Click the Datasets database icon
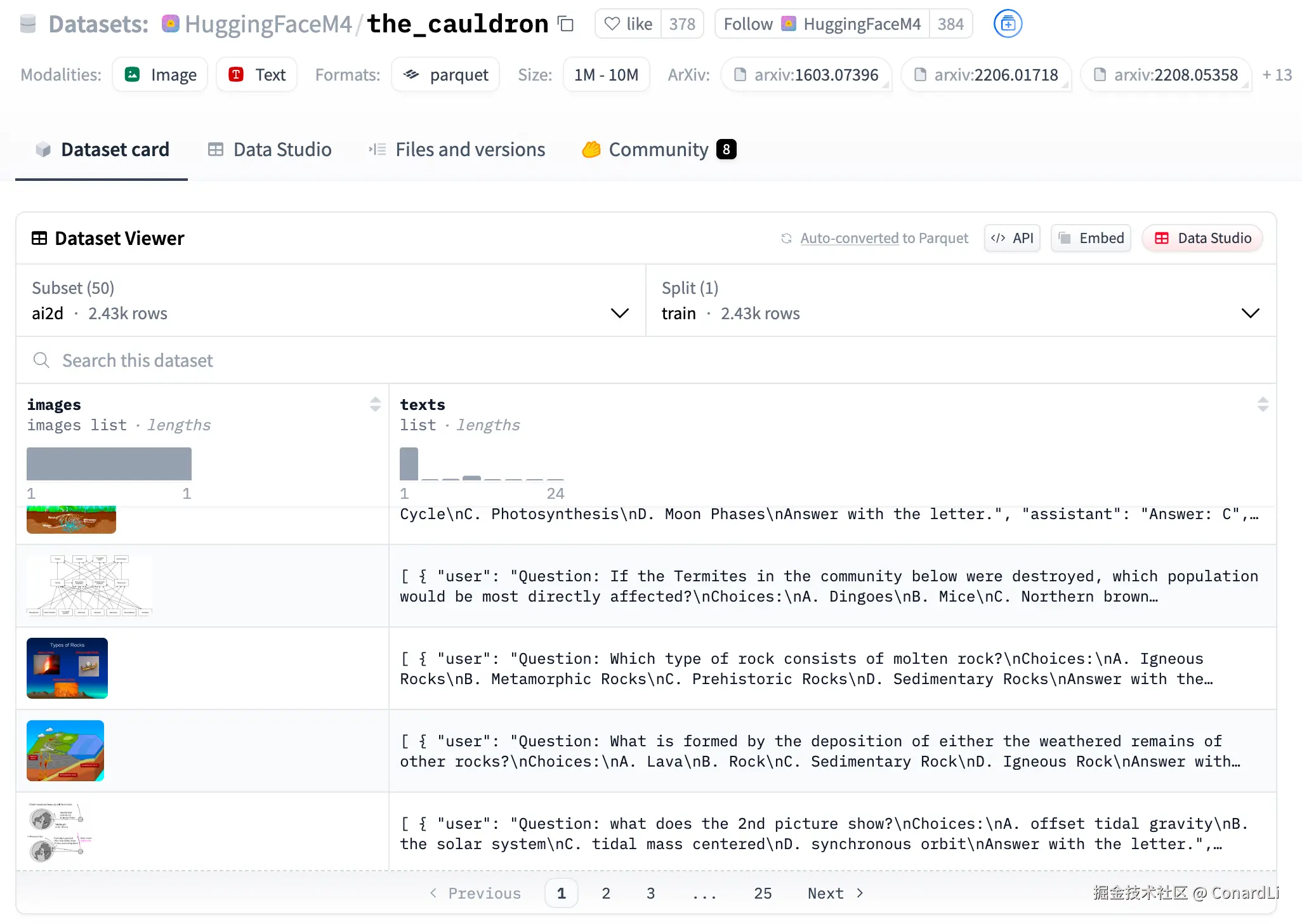Screen dimensions: 1302x924 28,23
